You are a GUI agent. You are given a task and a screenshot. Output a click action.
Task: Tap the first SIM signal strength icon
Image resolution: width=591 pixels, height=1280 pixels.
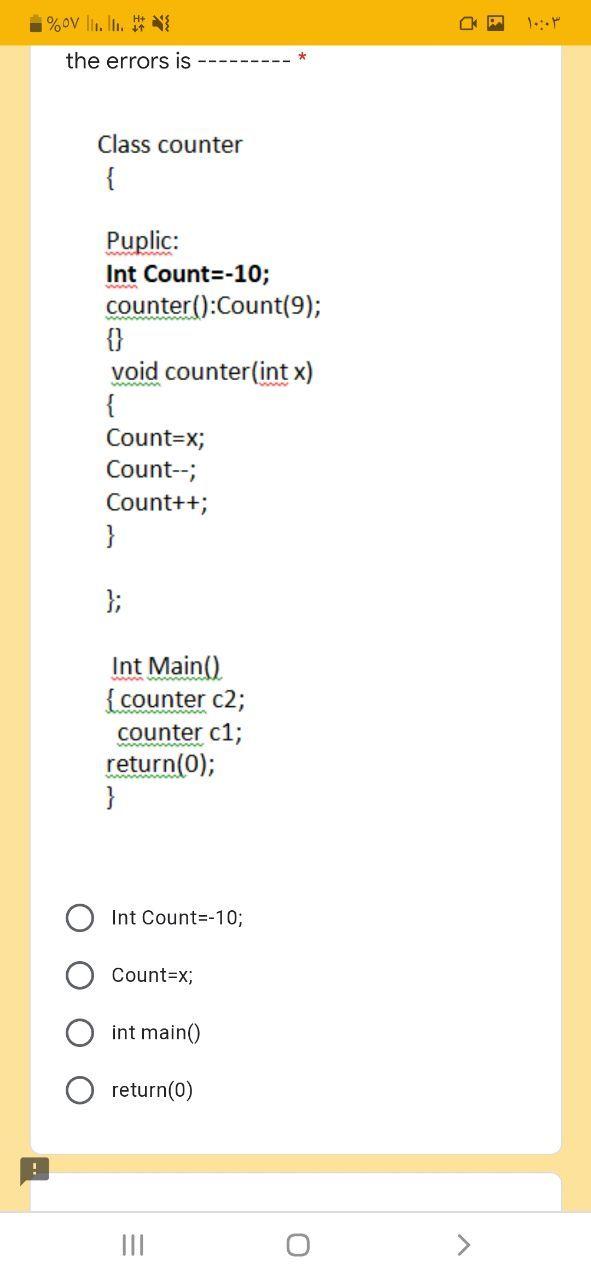click(x=95, y=24)
